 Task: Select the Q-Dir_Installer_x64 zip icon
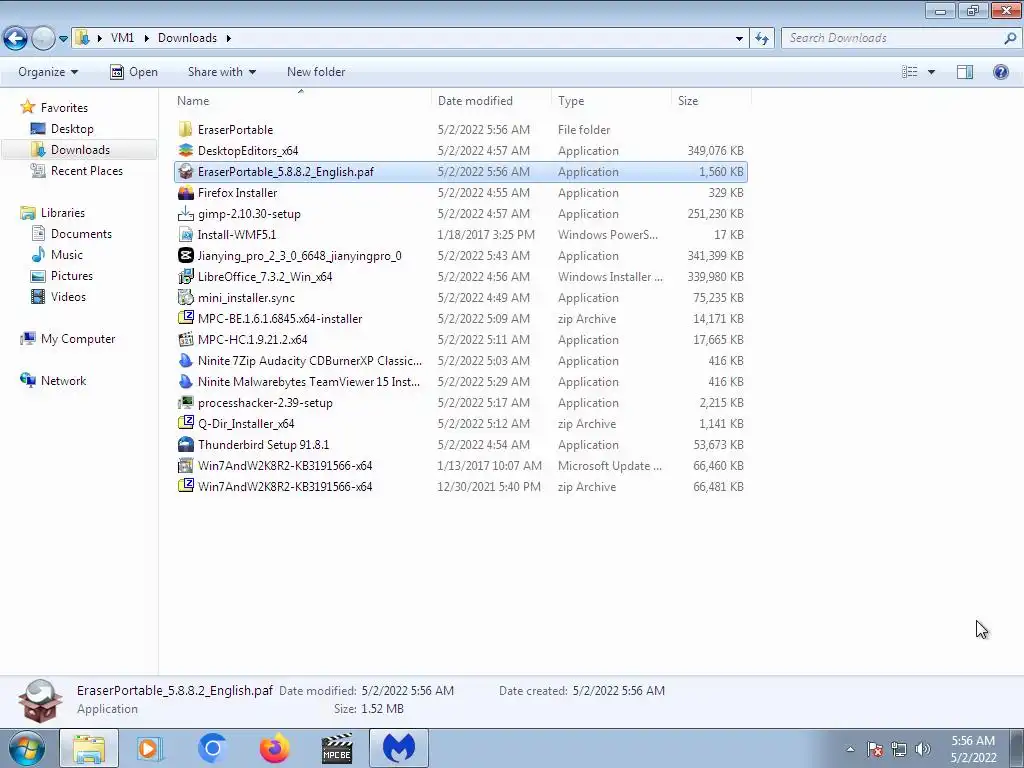185,423
